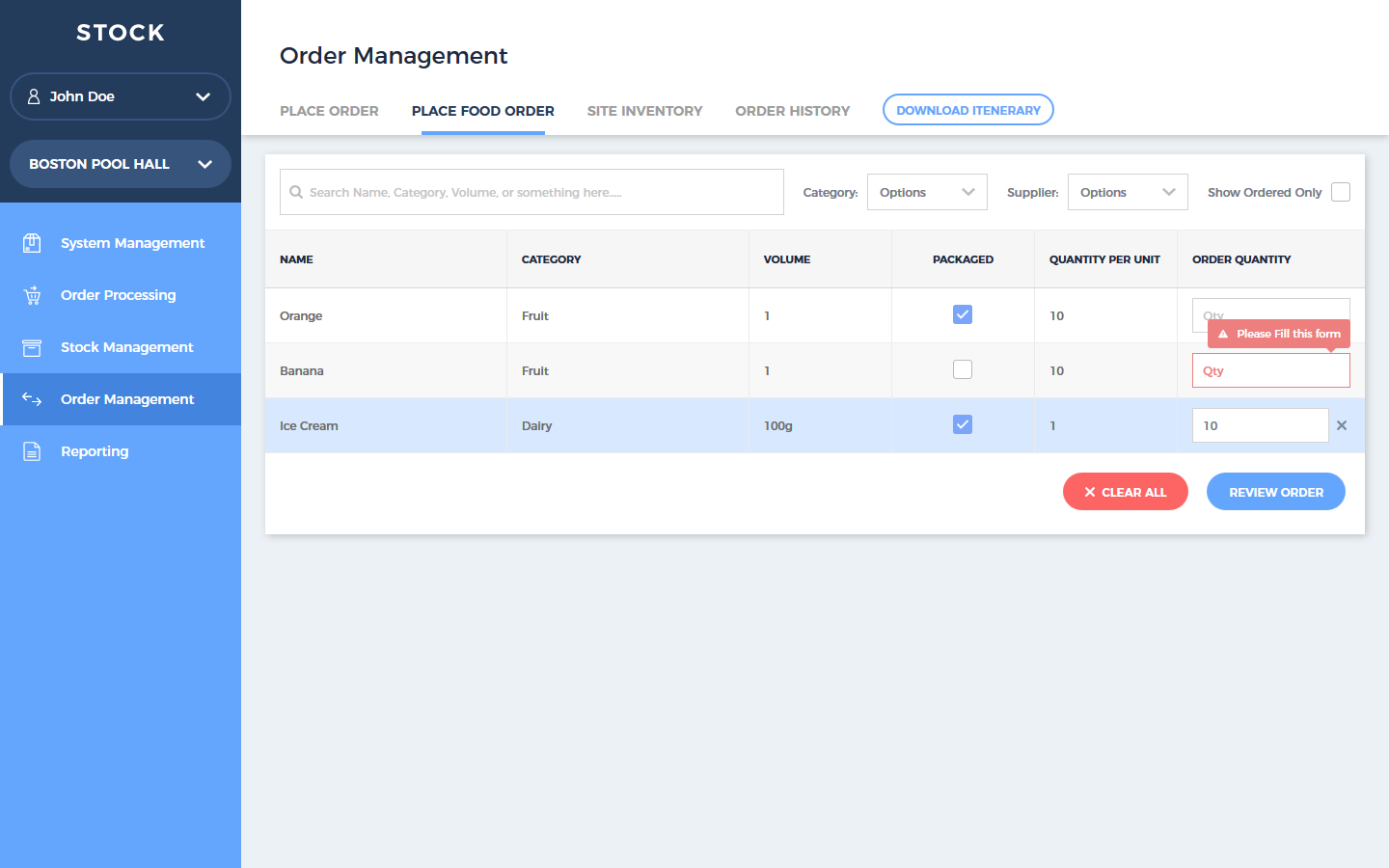Open the Order History tab
This screenshot has width=1389, height=868.
792,111
